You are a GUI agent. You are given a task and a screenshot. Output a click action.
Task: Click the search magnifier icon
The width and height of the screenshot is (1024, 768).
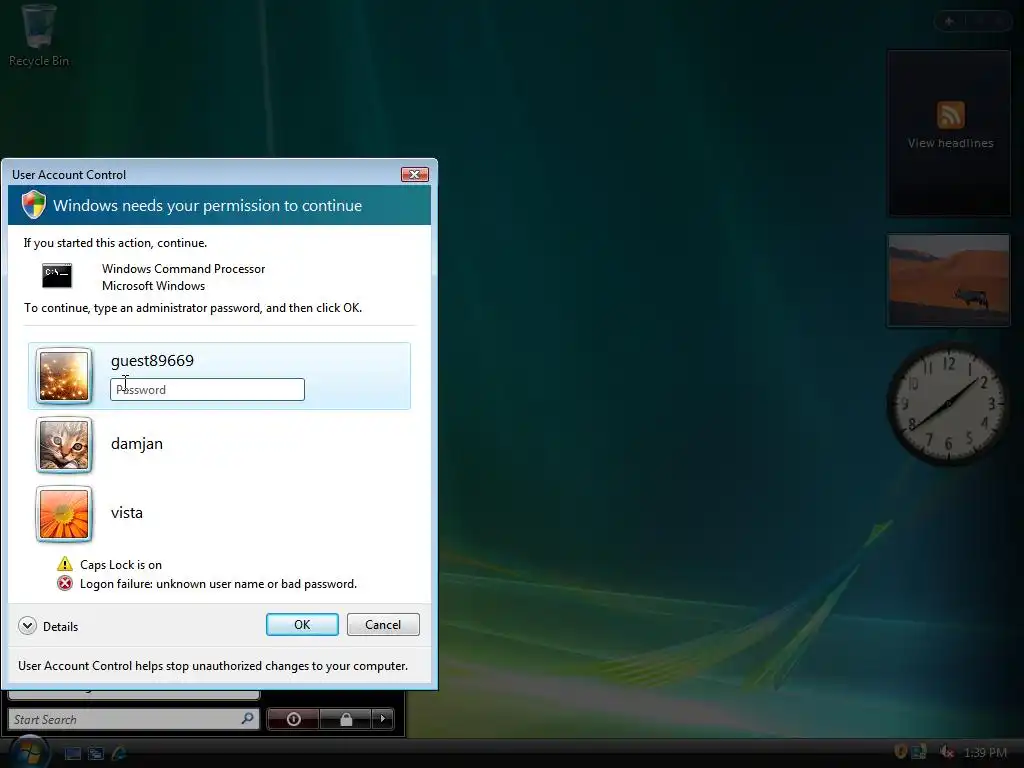[x=248, y=718]
